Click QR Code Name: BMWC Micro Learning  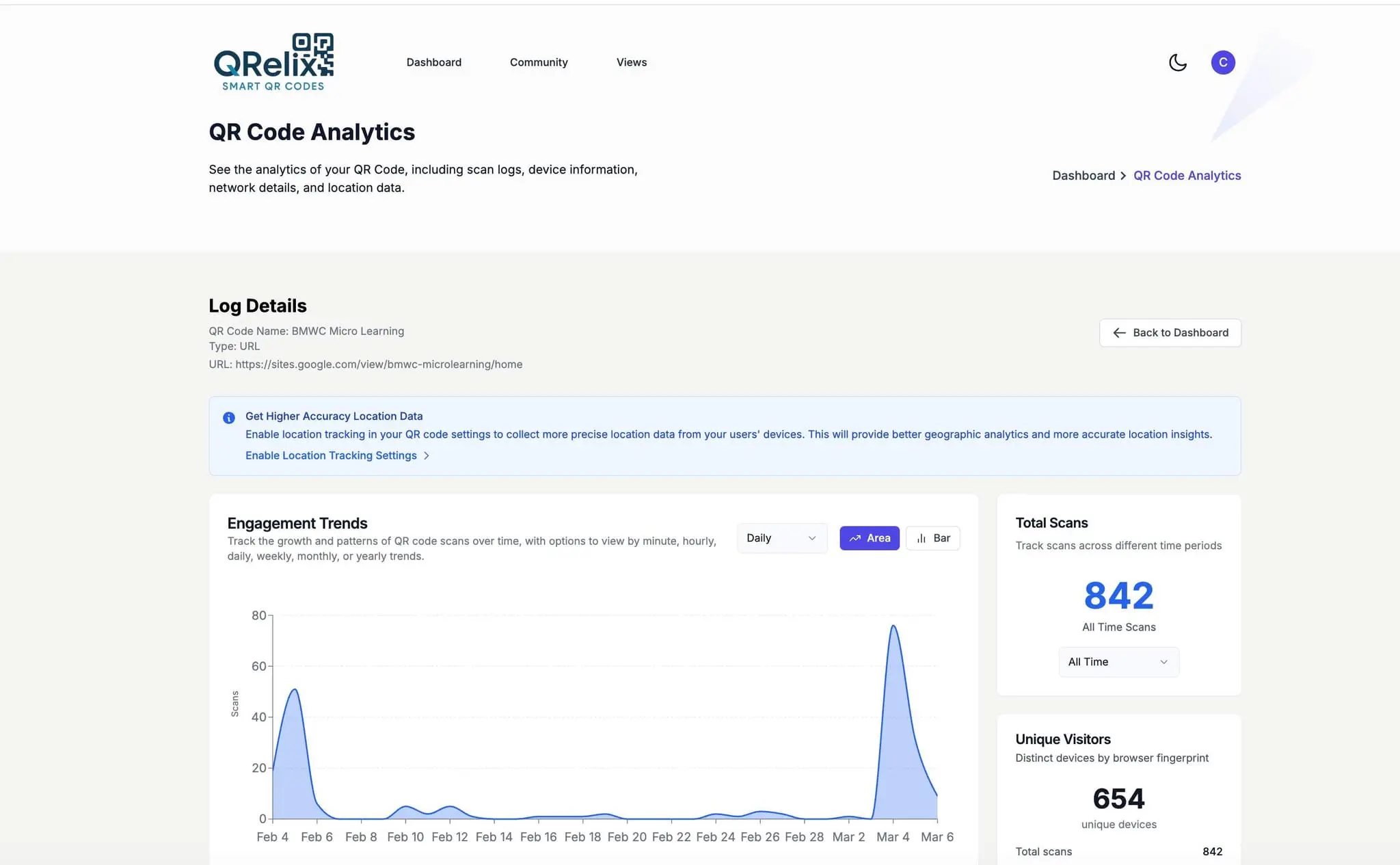(x=306, y=331)
